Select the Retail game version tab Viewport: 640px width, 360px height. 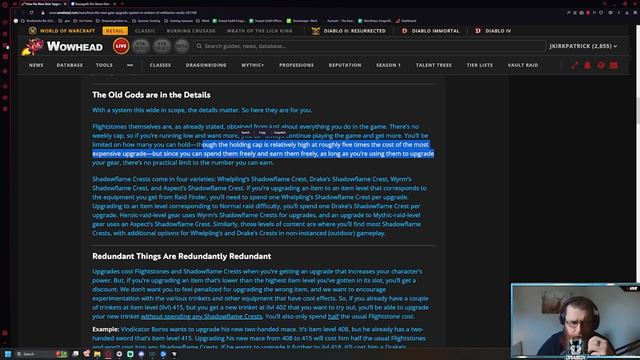point(115,31)
